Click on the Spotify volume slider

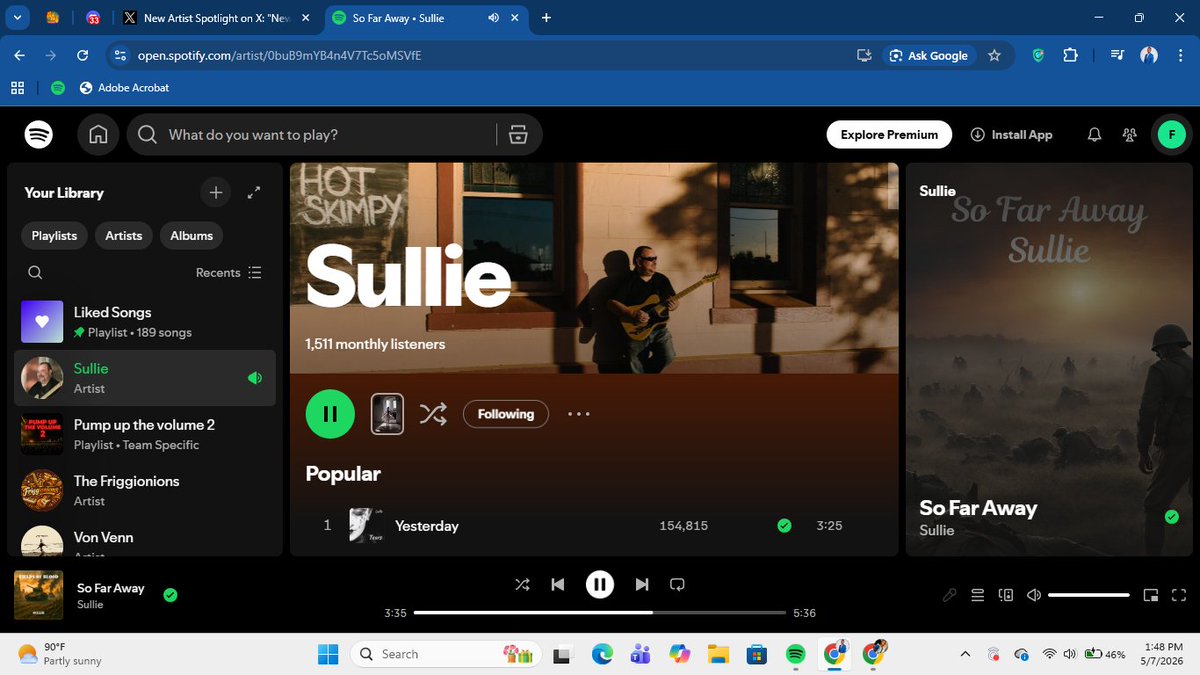pyautogui.click(x=1088, y=595)
